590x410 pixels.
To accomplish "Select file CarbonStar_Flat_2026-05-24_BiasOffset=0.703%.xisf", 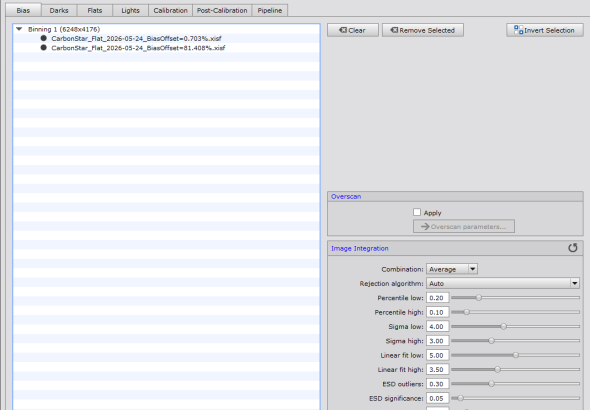I will [x=136, y=38].
